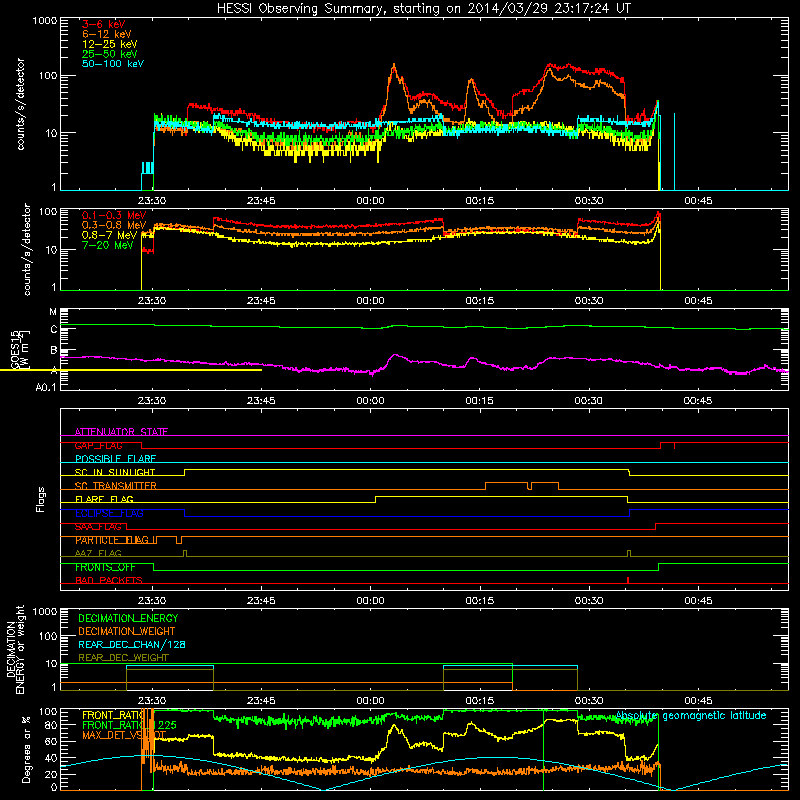The height and width of the screenshot is (800, 800).
Task: Click the Absolute geomagnetic latitude label
Action: [x=691, y=715]
